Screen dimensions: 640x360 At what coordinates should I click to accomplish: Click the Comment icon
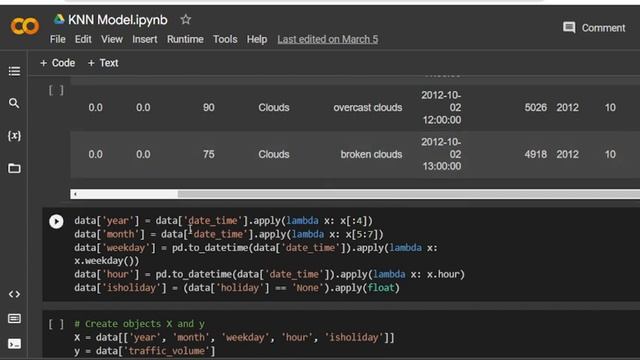coord(569,28)
